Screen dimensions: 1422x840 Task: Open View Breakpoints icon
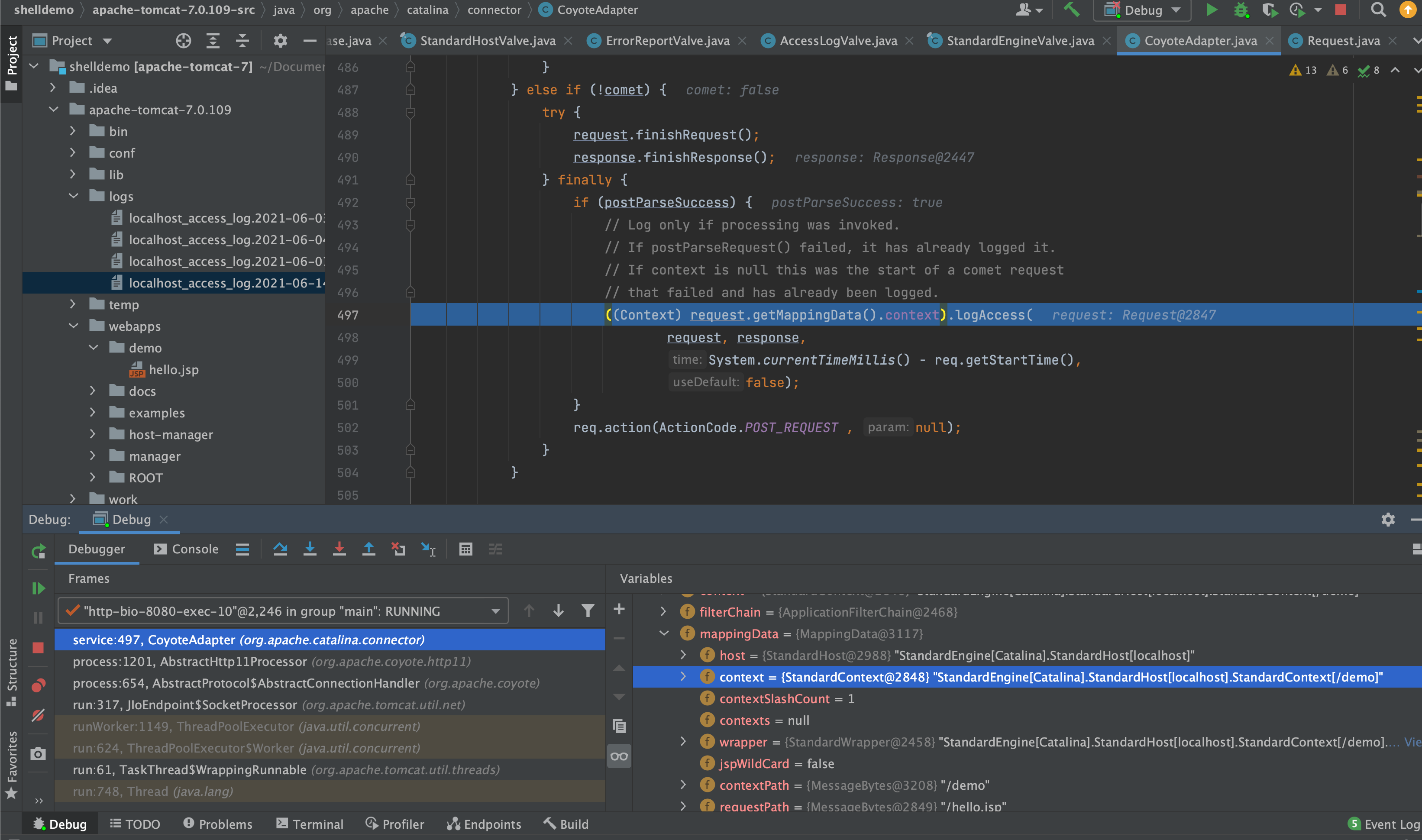pos(38,685)
